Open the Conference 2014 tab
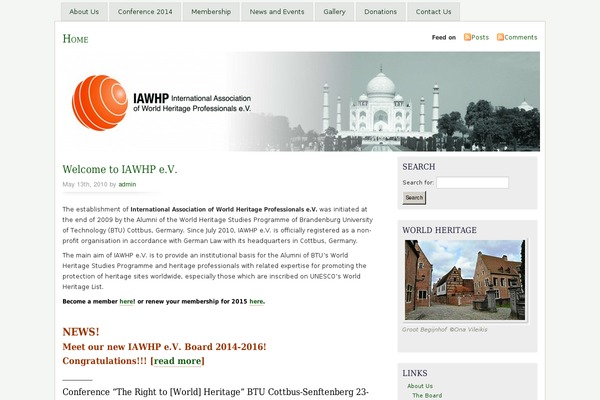Viewport: 600px width, 400px height. click(145, 12)
